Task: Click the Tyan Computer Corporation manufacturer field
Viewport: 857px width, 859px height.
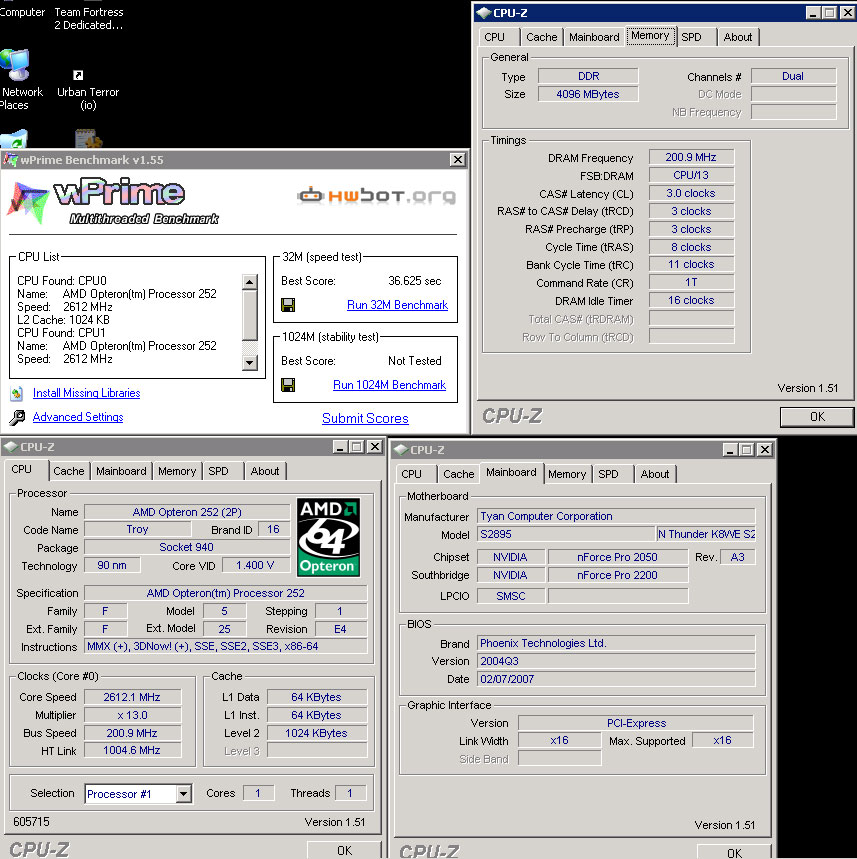Action: pyautogui.click(x=616, y=516)
